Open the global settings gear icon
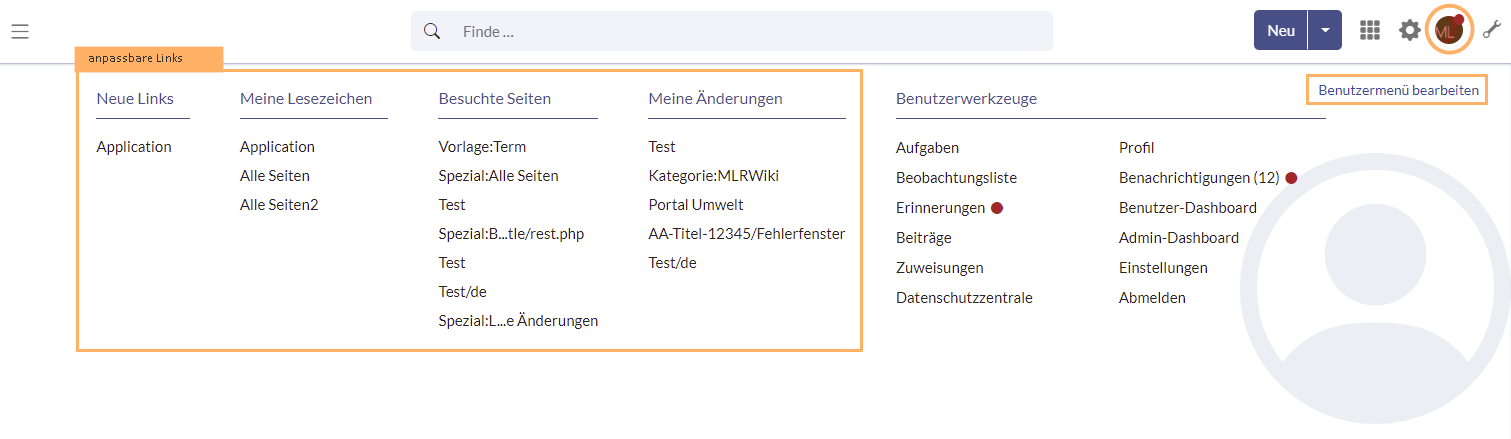Viewport: 1511px width, 439px height. pos(1409,31)
